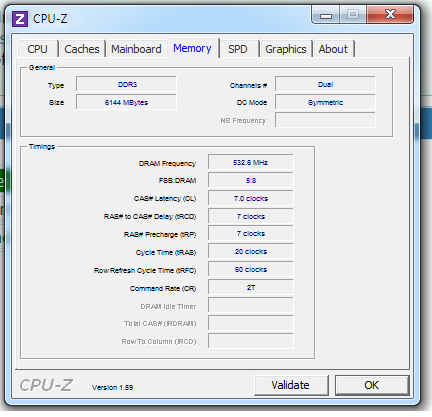Image resolution: width=432 pixels, height=417 pixels.
Task: Go to the SPD tab
Action: coord(238,49)
